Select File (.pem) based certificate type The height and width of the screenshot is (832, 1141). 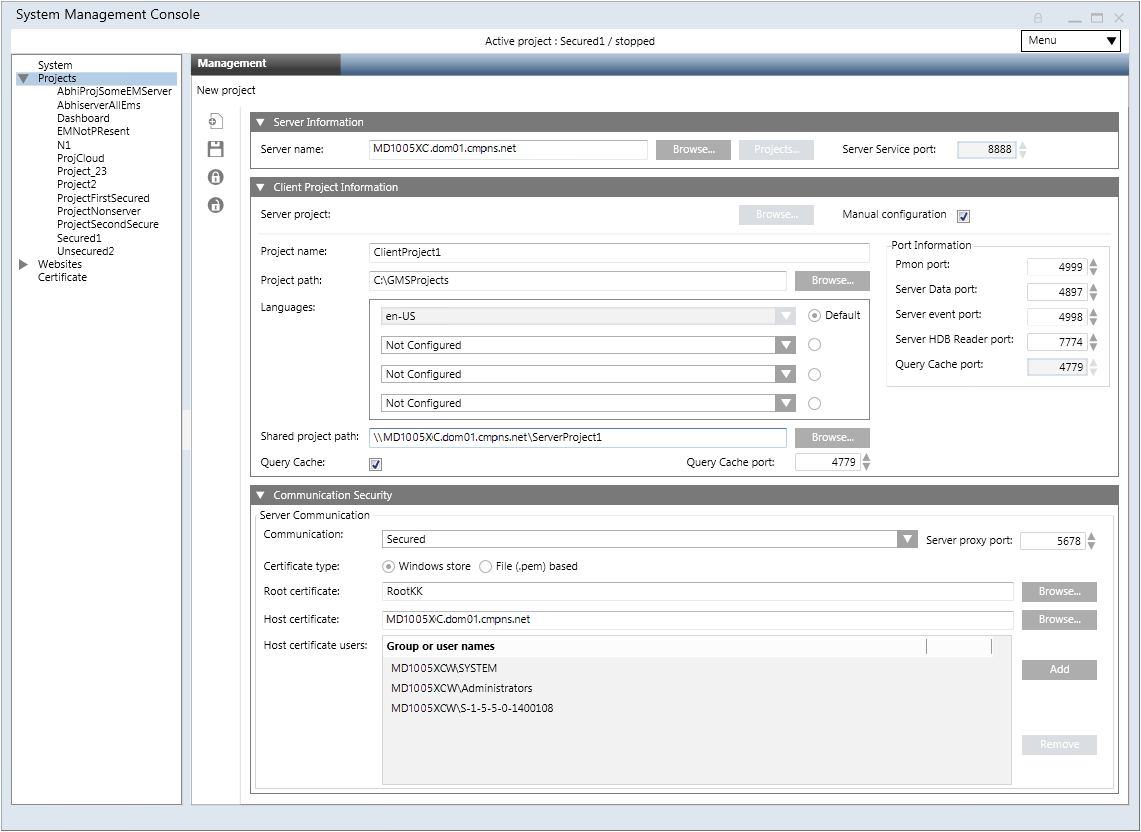pyautogui.click(x=486, y=567)
